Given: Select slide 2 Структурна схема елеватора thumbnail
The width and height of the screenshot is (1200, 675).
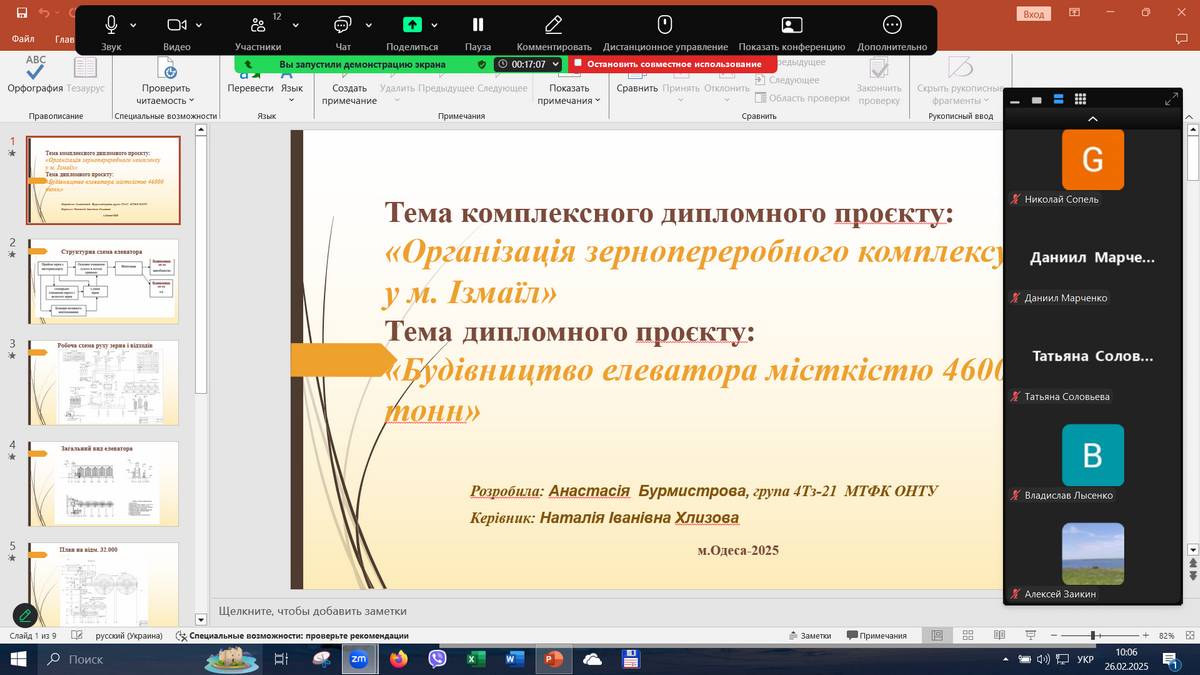Looking at the screenshot, I should 103,281.
